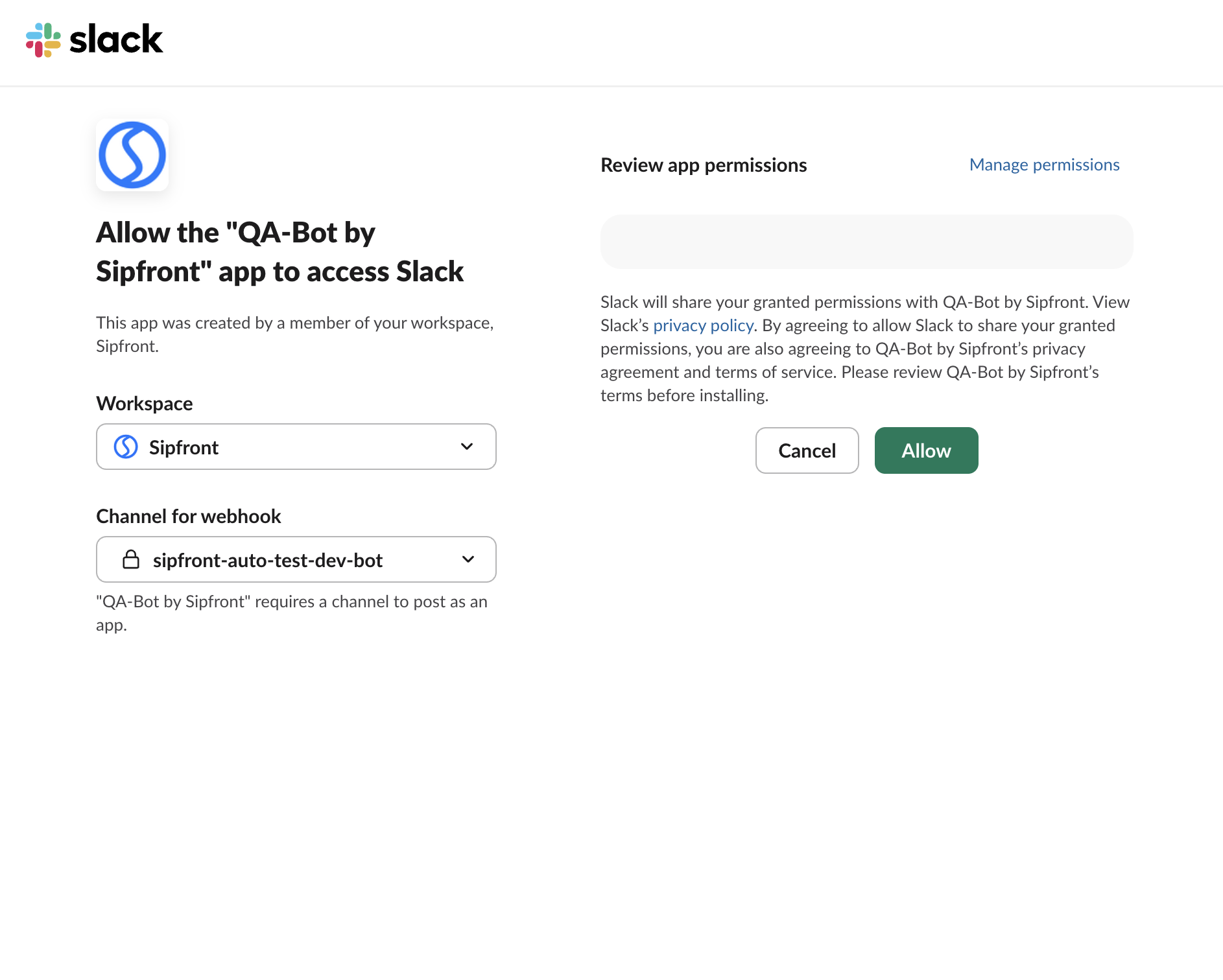Open the sipfront-auto-test-dev-bot channel selector

296,559
